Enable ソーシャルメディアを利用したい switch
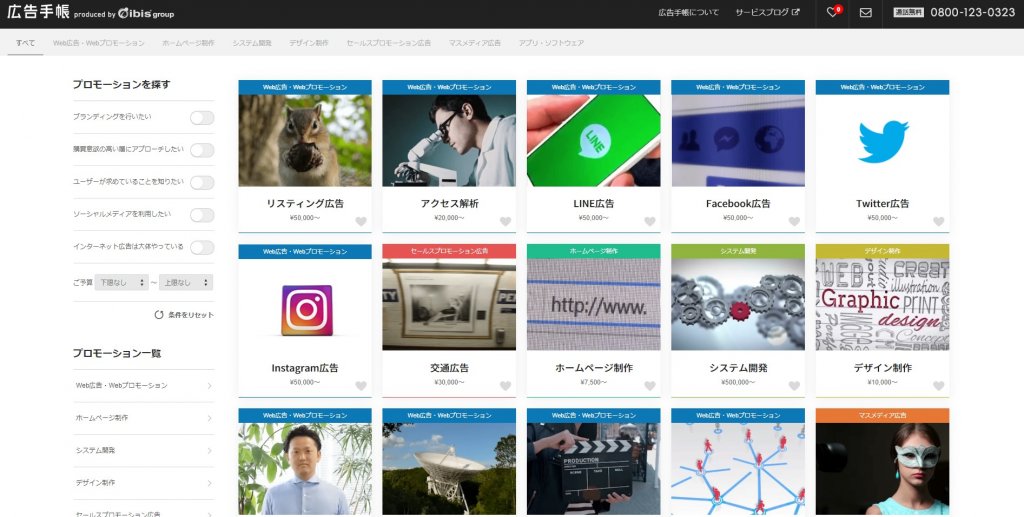This screenshot has width=1024, height=517. pos(202,215)
